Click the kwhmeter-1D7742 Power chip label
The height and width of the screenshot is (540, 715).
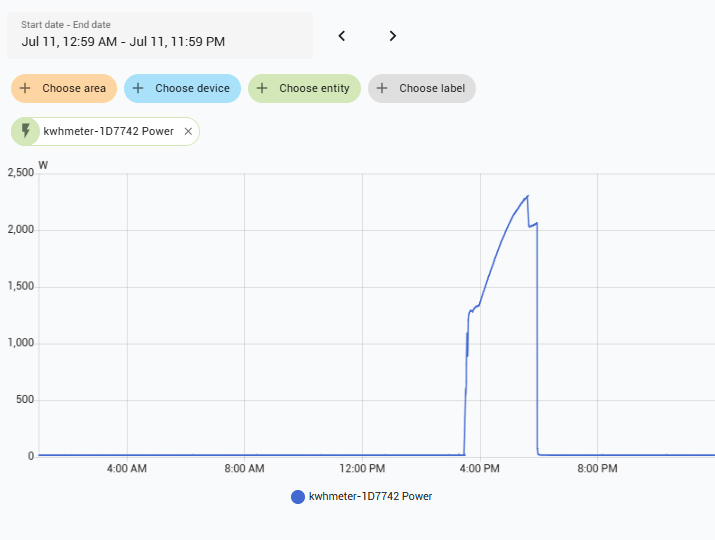109,131
